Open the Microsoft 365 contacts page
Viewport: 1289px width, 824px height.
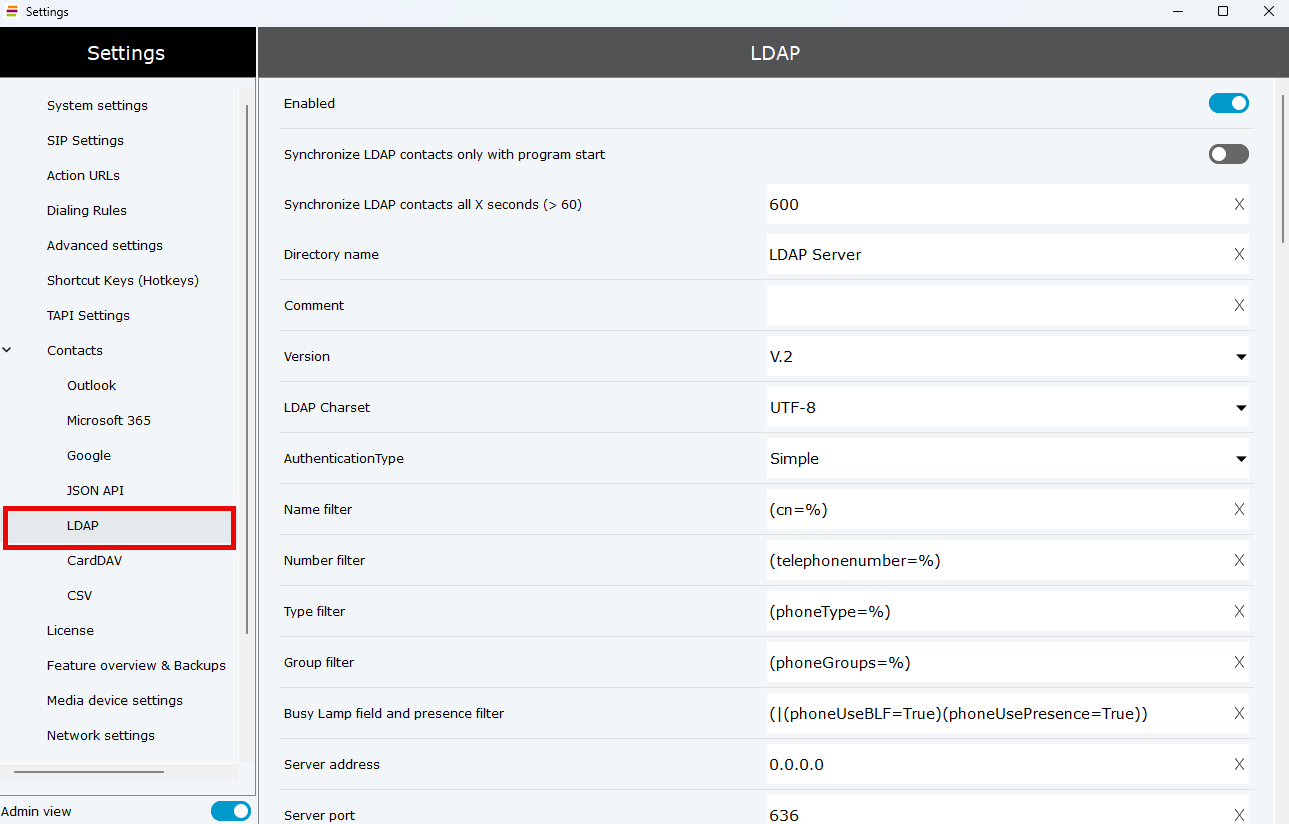[x=108, y=420]
